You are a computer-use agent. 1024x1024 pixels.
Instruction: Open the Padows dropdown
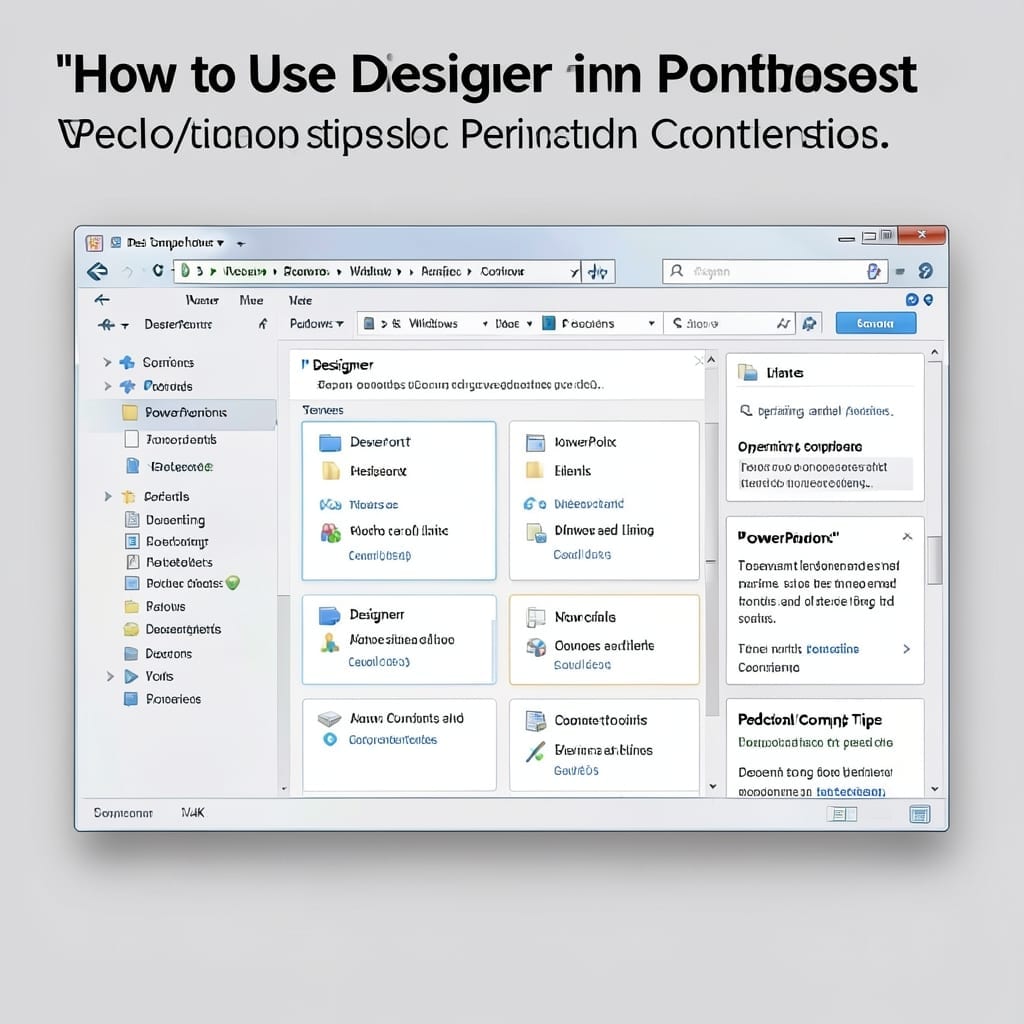(x=317, y=323)
